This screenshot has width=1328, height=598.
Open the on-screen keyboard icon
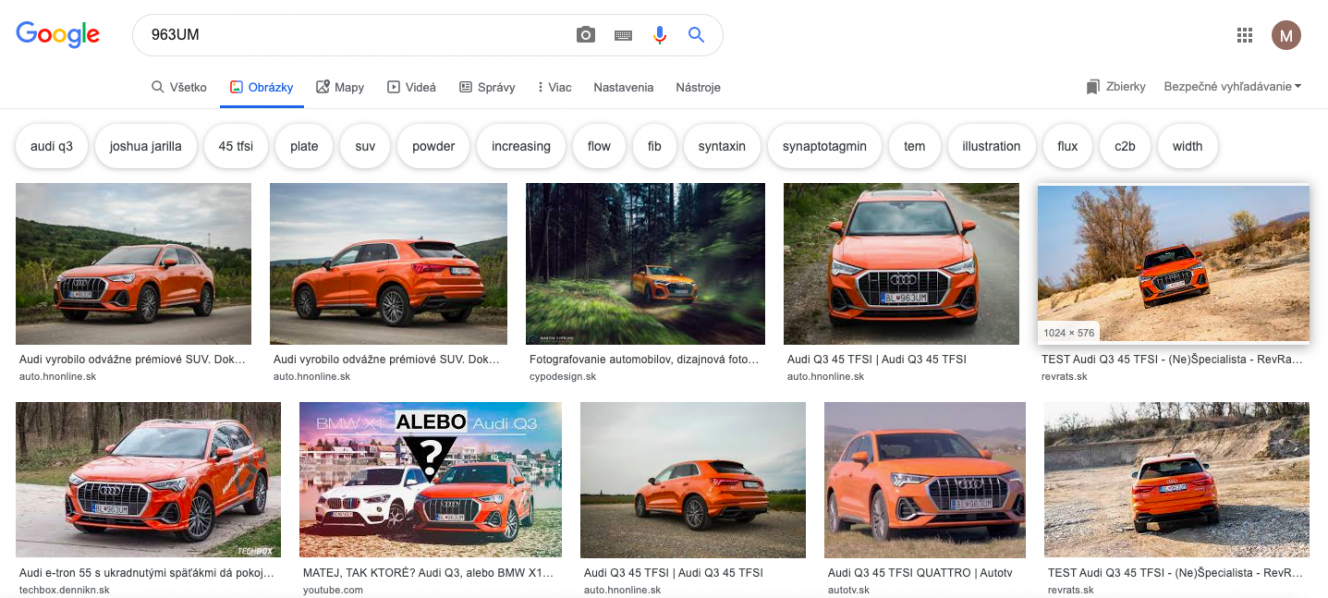click(x=623, y=35)
